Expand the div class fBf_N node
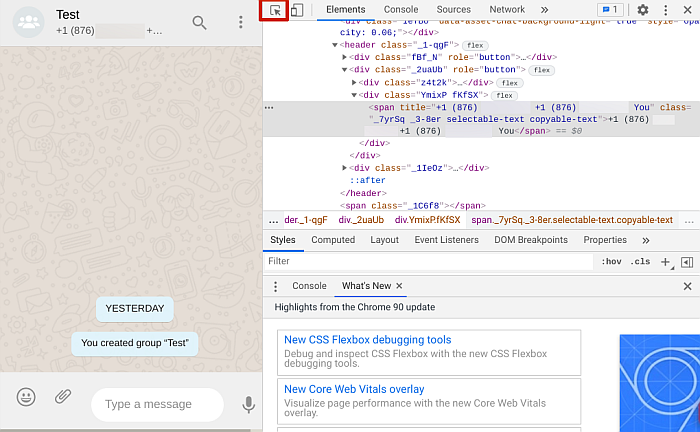700x432 pixels. coord(344,57)
